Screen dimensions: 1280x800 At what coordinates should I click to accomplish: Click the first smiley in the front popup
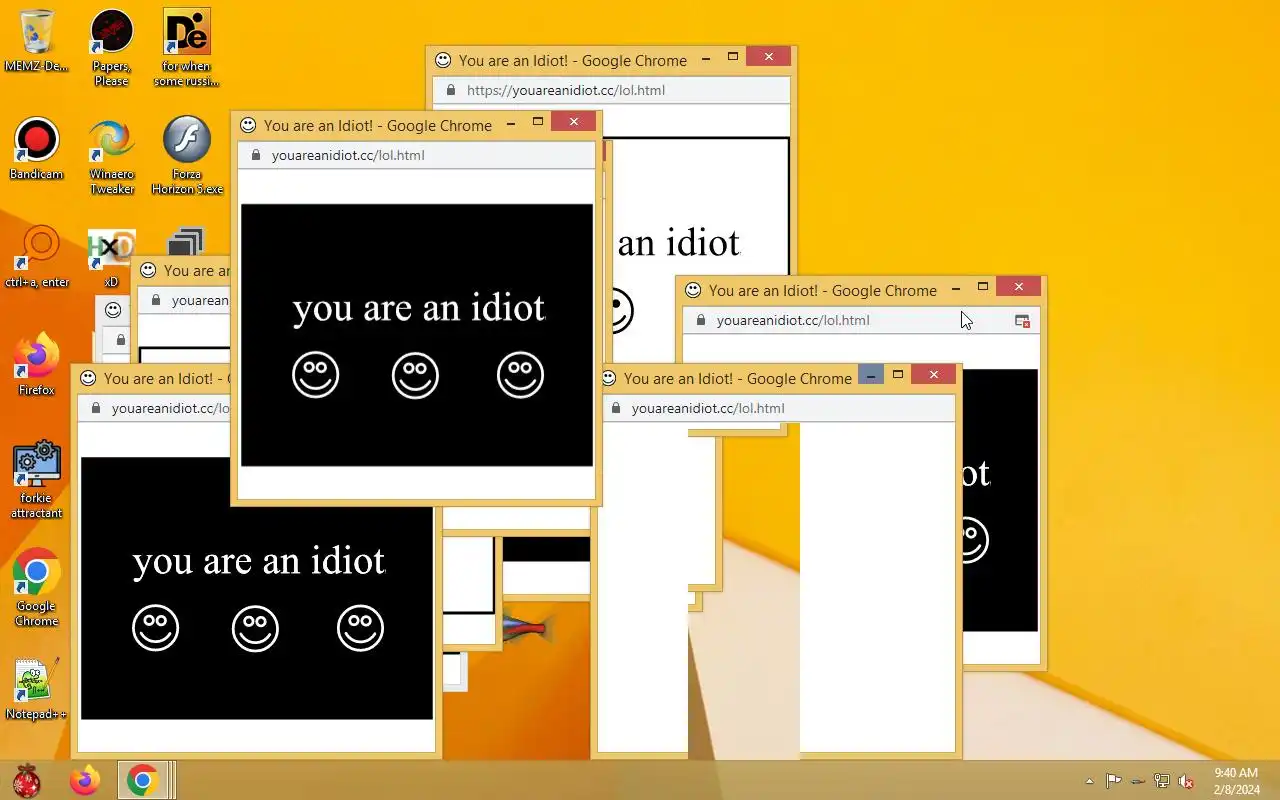(x=315, y=375)
